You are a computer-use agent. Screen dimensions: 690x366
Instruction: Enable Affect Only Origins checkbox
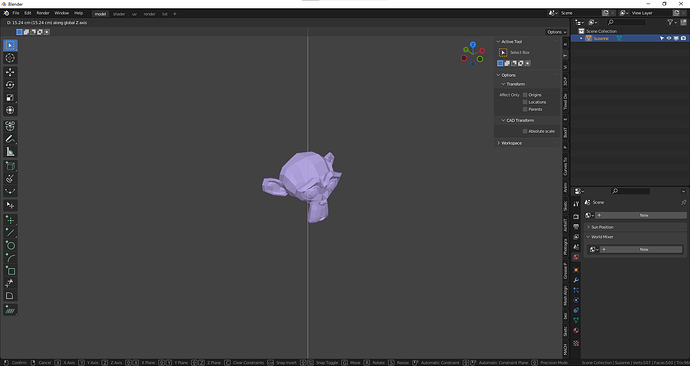click(525, 95)
